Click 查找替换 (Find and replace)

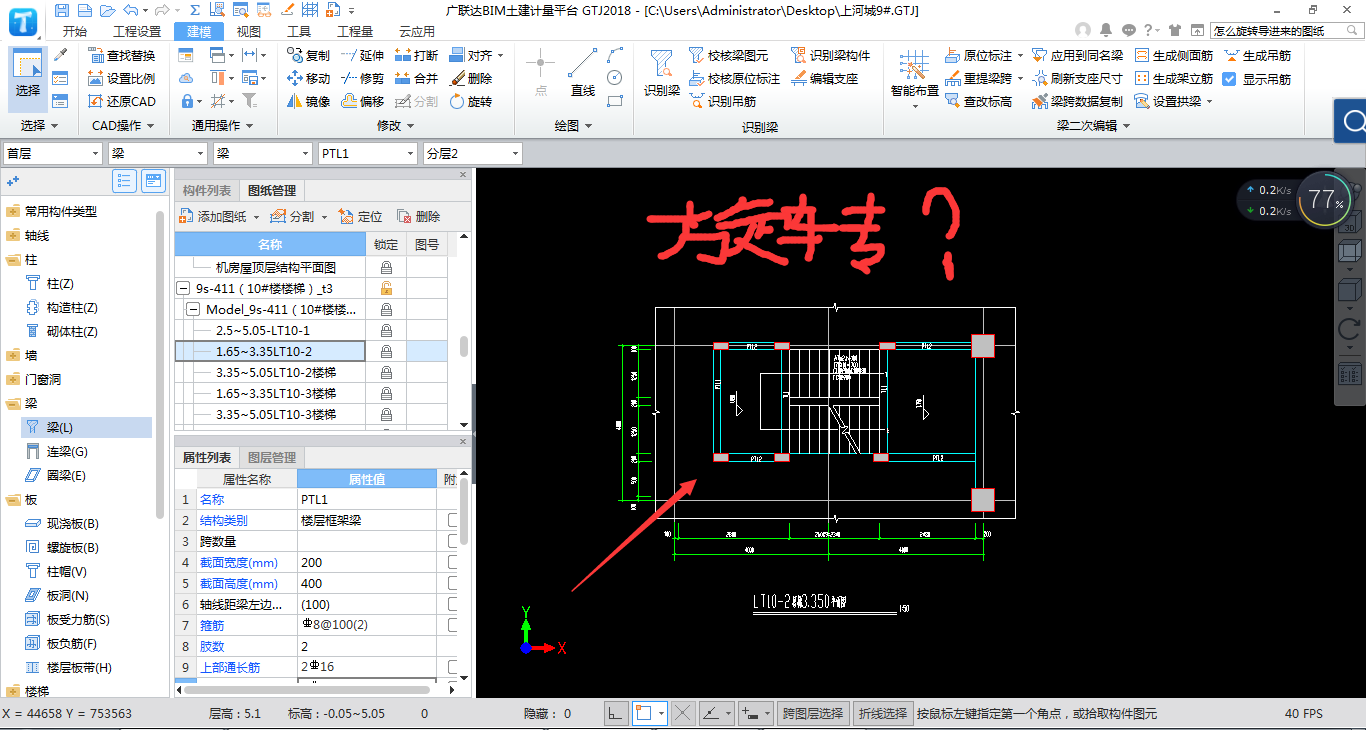point(121,55)
